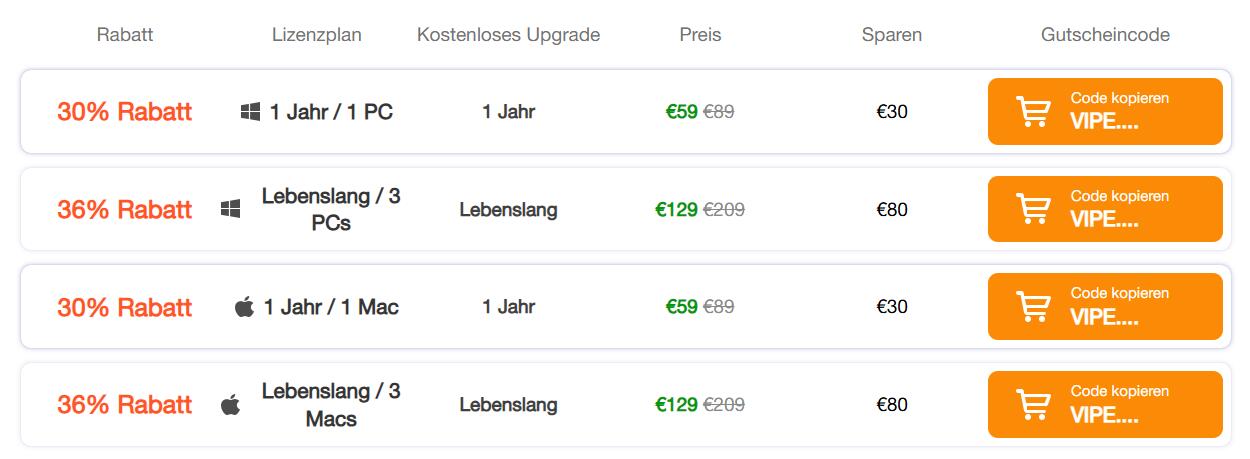Image resolution: width=1250 pixels, height=459 pixels.
Task: Click the Preis column header
Action: click(700, 35)
